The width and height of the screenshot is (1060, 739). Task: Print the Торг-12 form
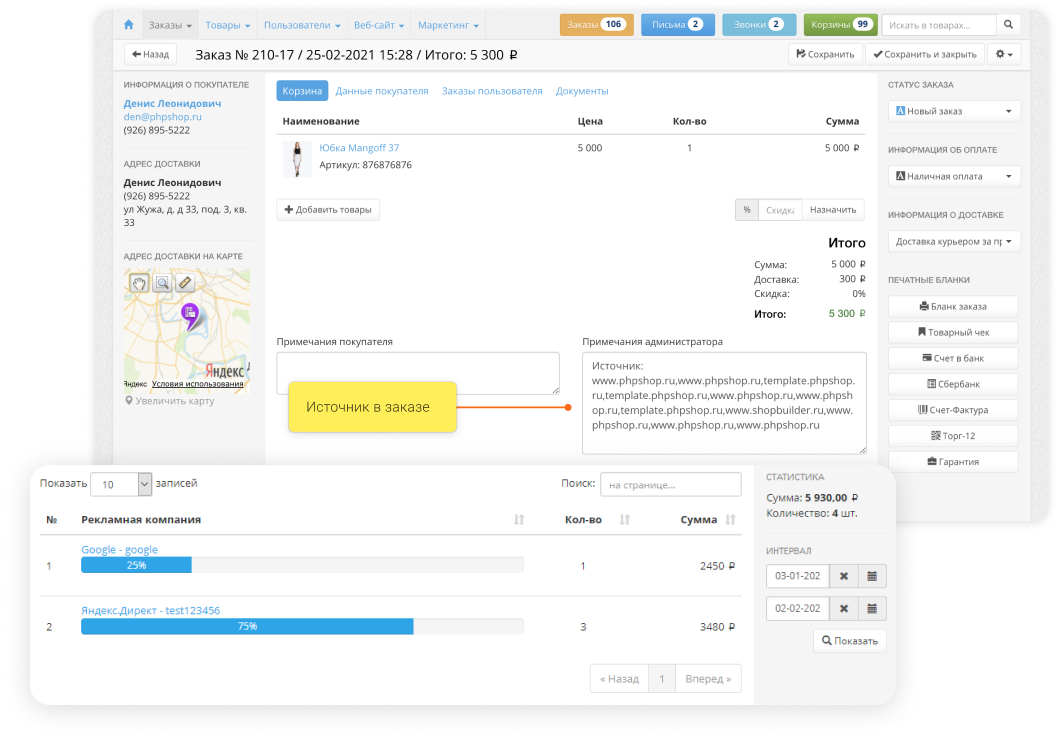click(x=953, y=436)
